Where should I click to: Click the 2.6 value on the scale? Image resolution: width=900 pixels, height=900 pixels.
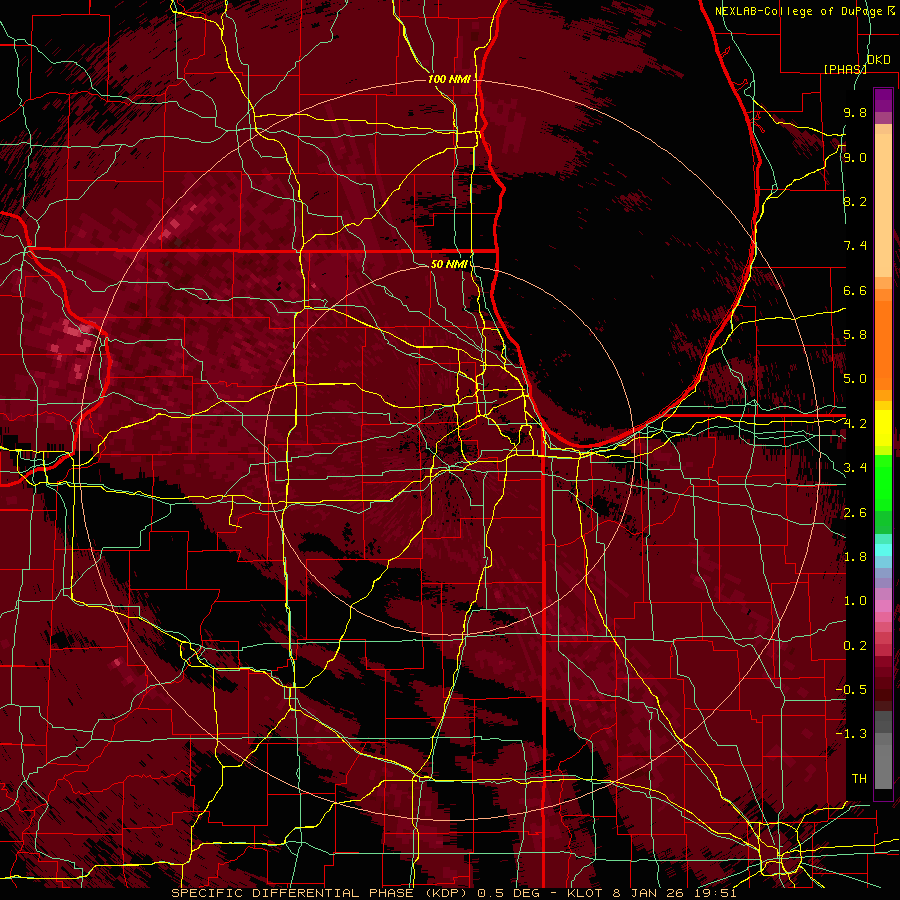[x=855, y=513]
